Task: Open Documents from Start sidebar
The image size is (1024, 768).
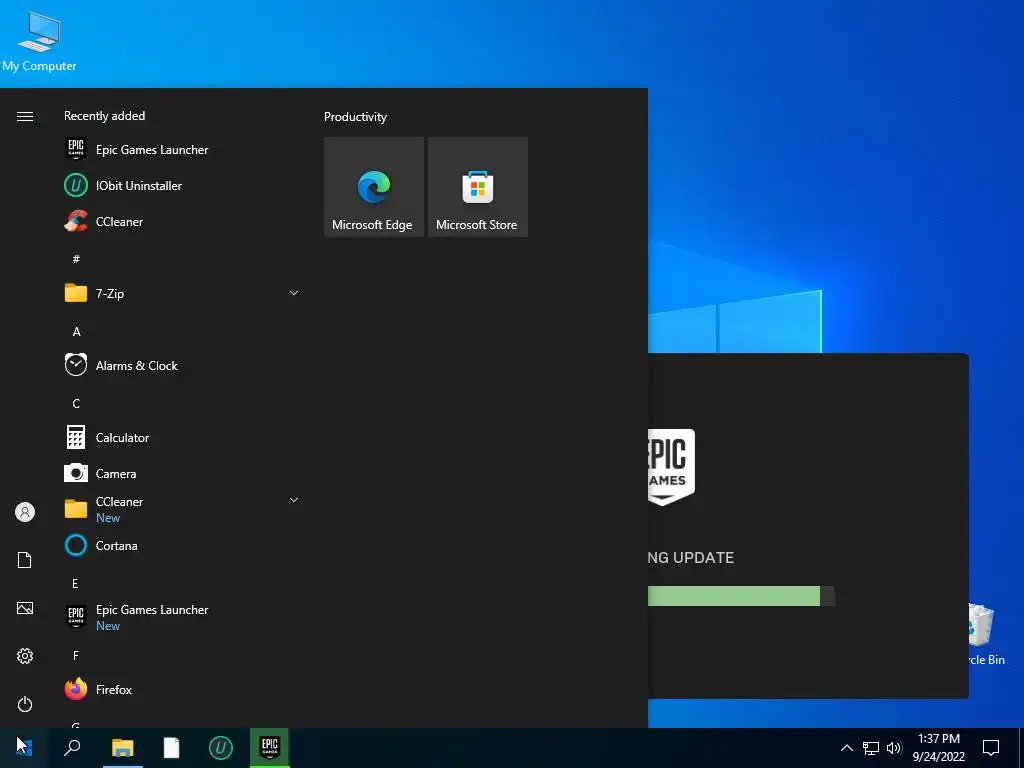Action: tap(25, 560)
